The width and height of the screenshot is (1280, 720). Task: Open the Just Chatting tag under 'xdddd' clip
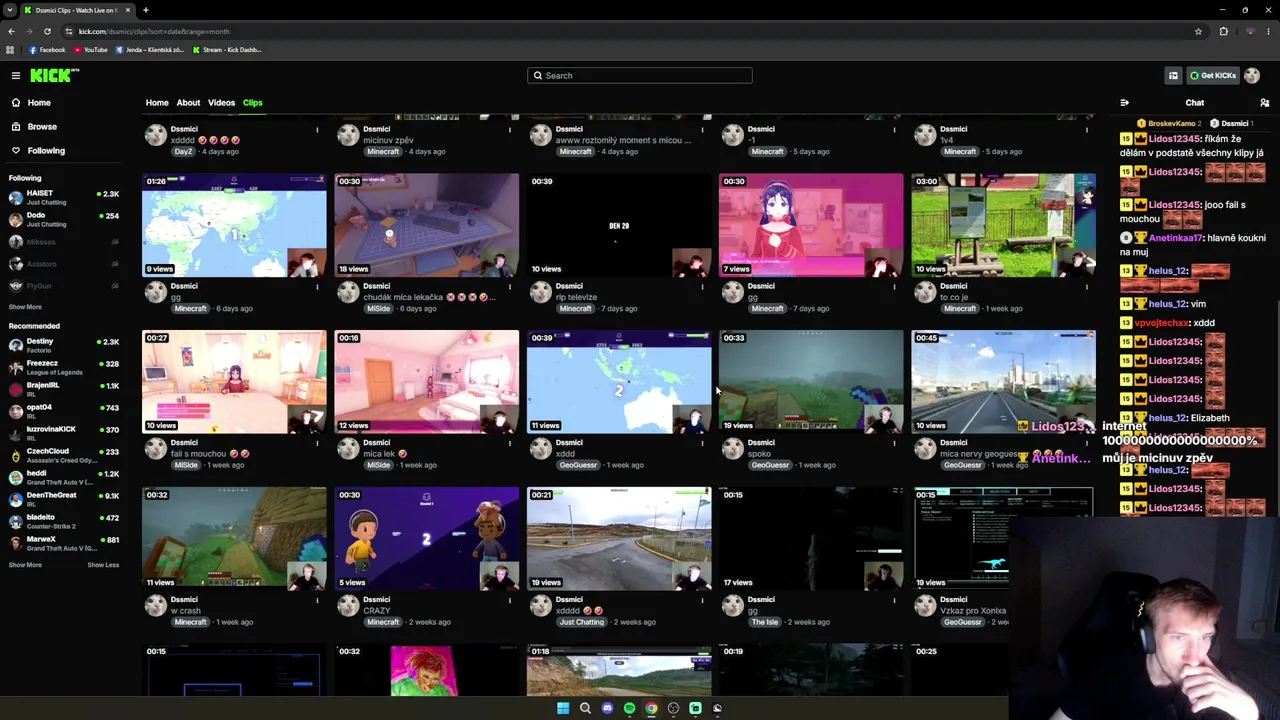pos(582,622)
